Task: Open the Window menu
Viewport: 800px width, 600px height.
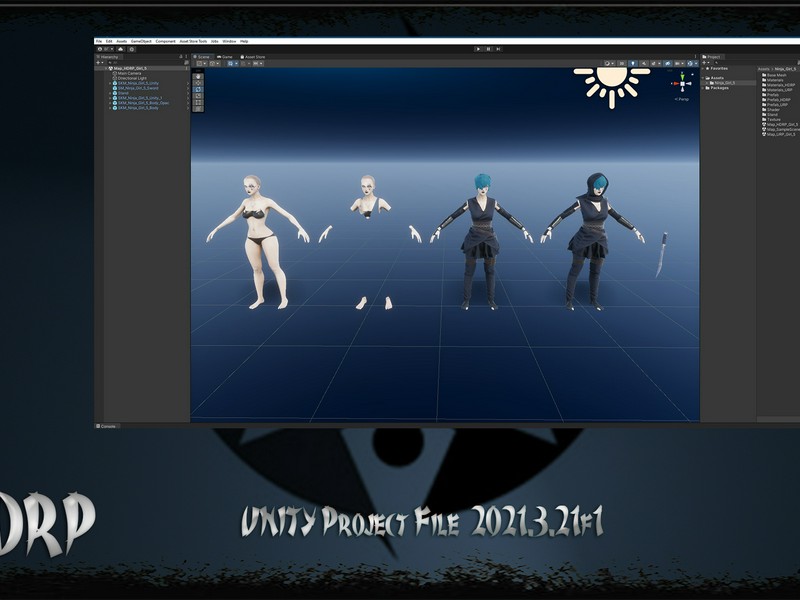Action: [x=229, y=41]
